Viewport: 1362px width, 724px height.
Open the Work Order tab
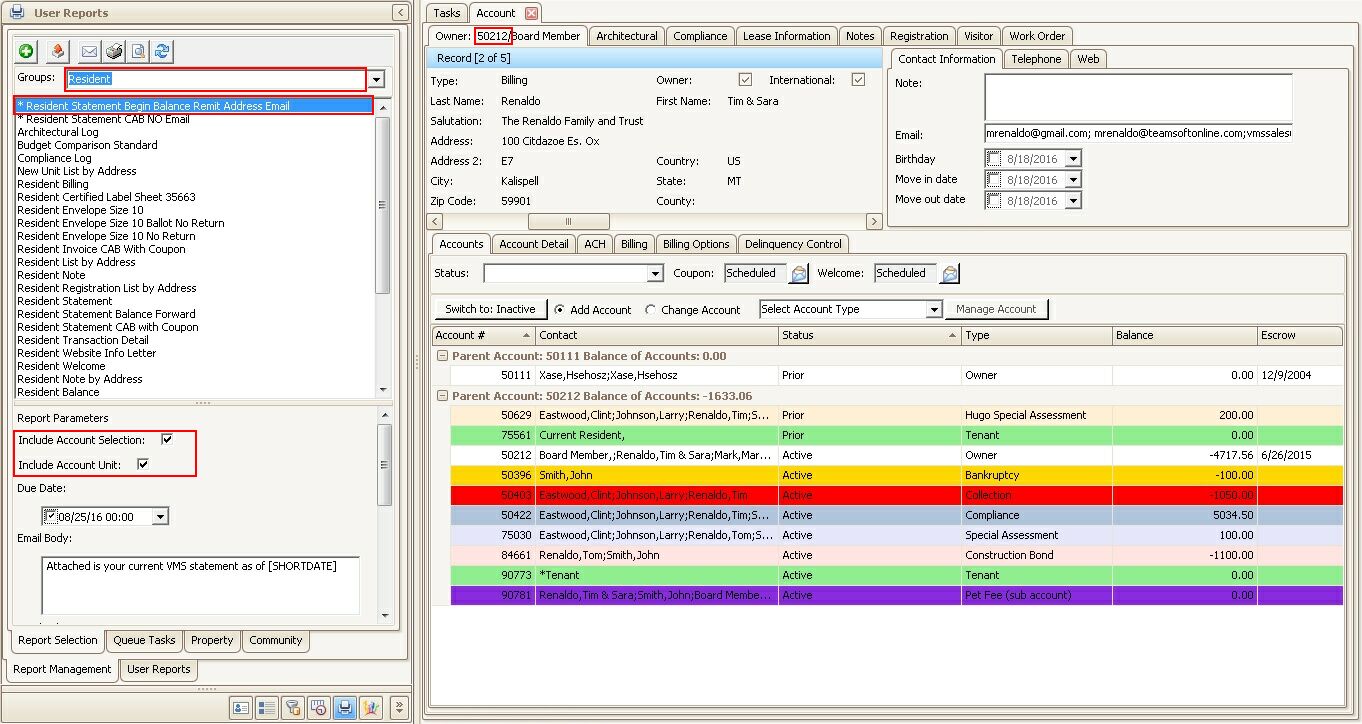1037,36
